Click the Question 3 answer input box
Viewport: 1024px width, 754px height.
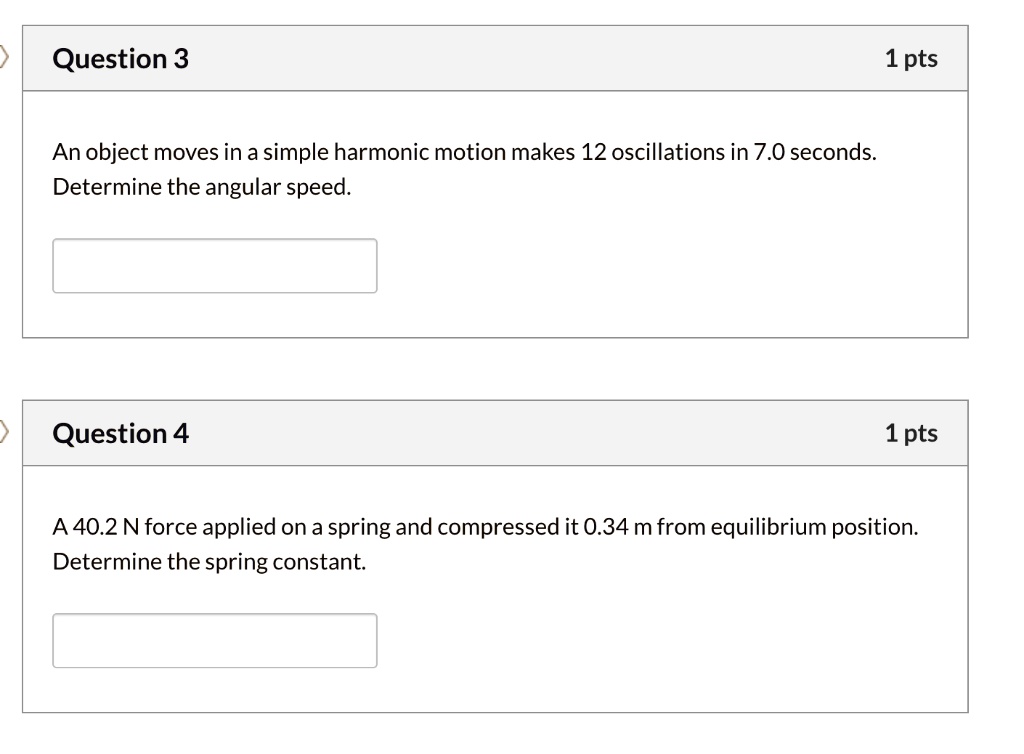[x=215, y=266]
